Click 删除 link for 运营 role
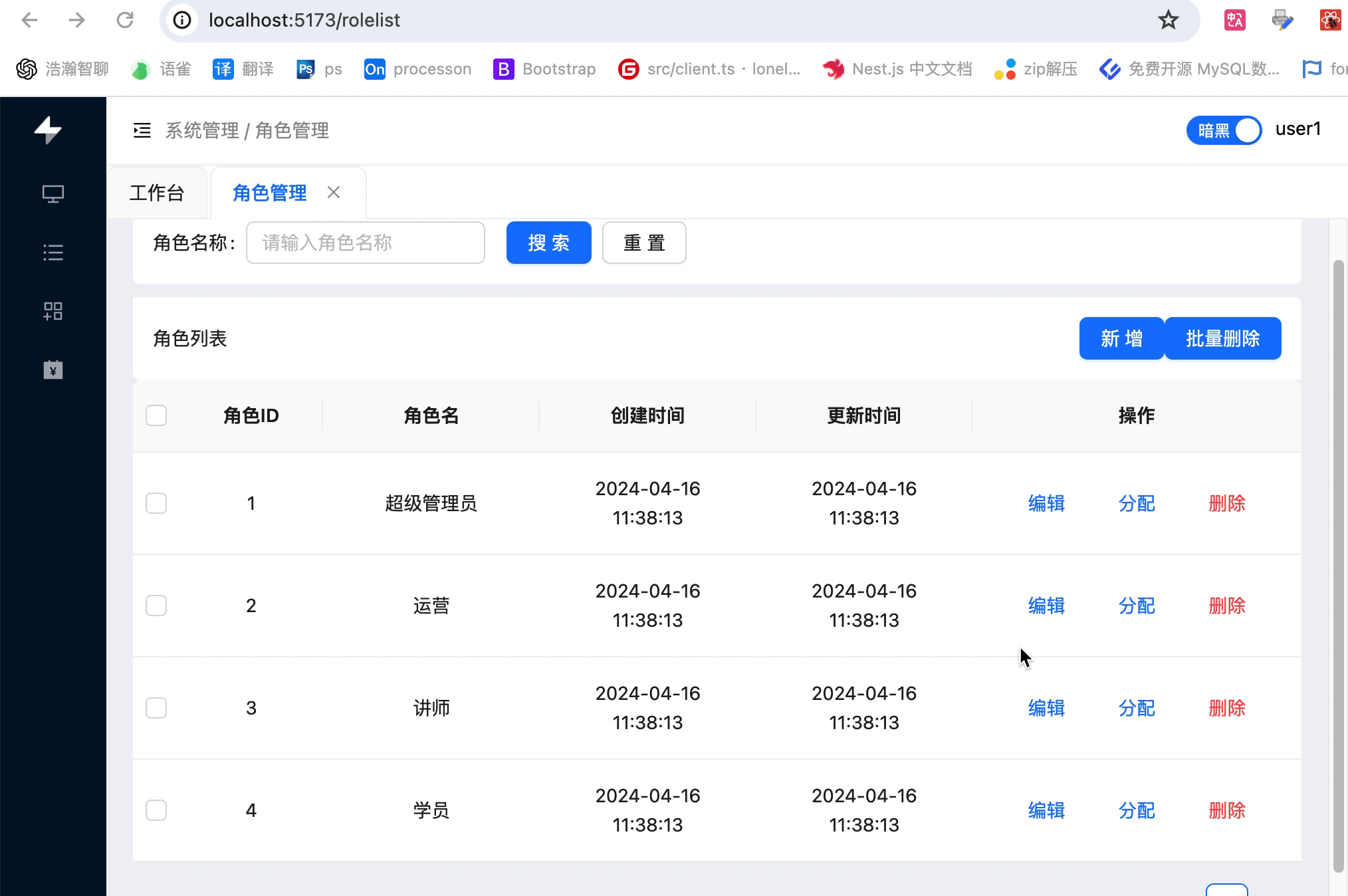Screen dimensions: 1348x896 (x=1226, y=606)
